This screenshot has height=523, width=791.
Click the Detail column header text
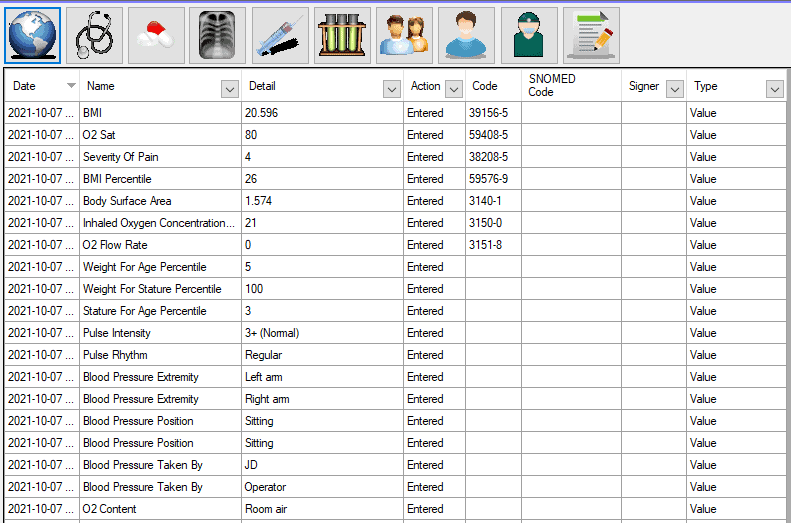[262, 86]
